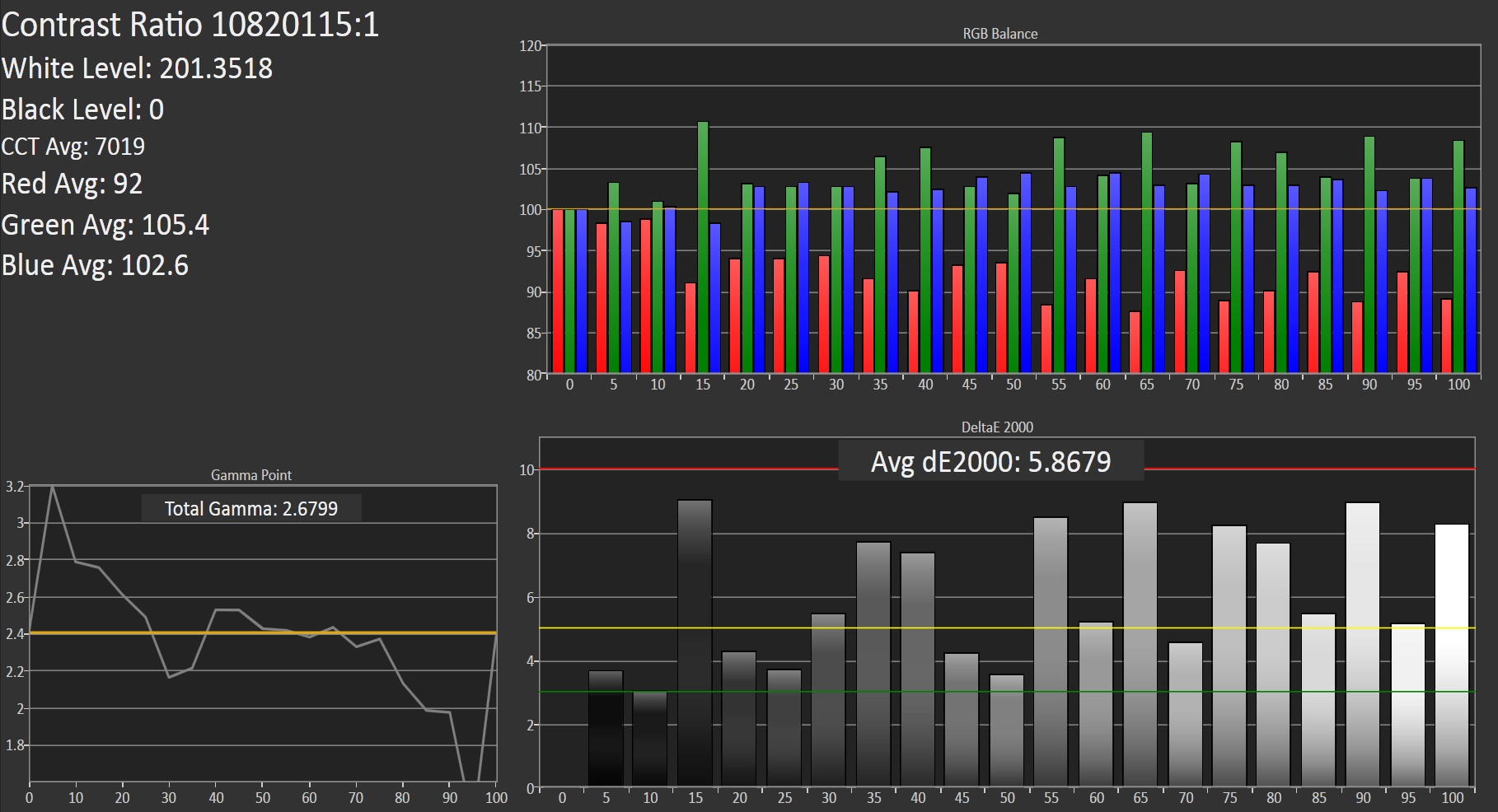Select the Green Avg: 105.4 reading
Screen dimensions: 1498x812
point(105,225)
